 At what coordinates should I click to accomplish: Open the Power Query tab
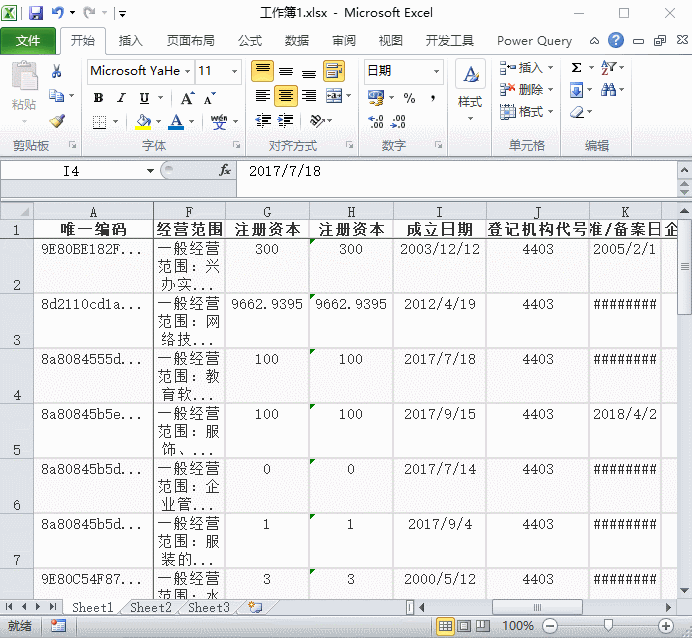(x=534, y=41)
